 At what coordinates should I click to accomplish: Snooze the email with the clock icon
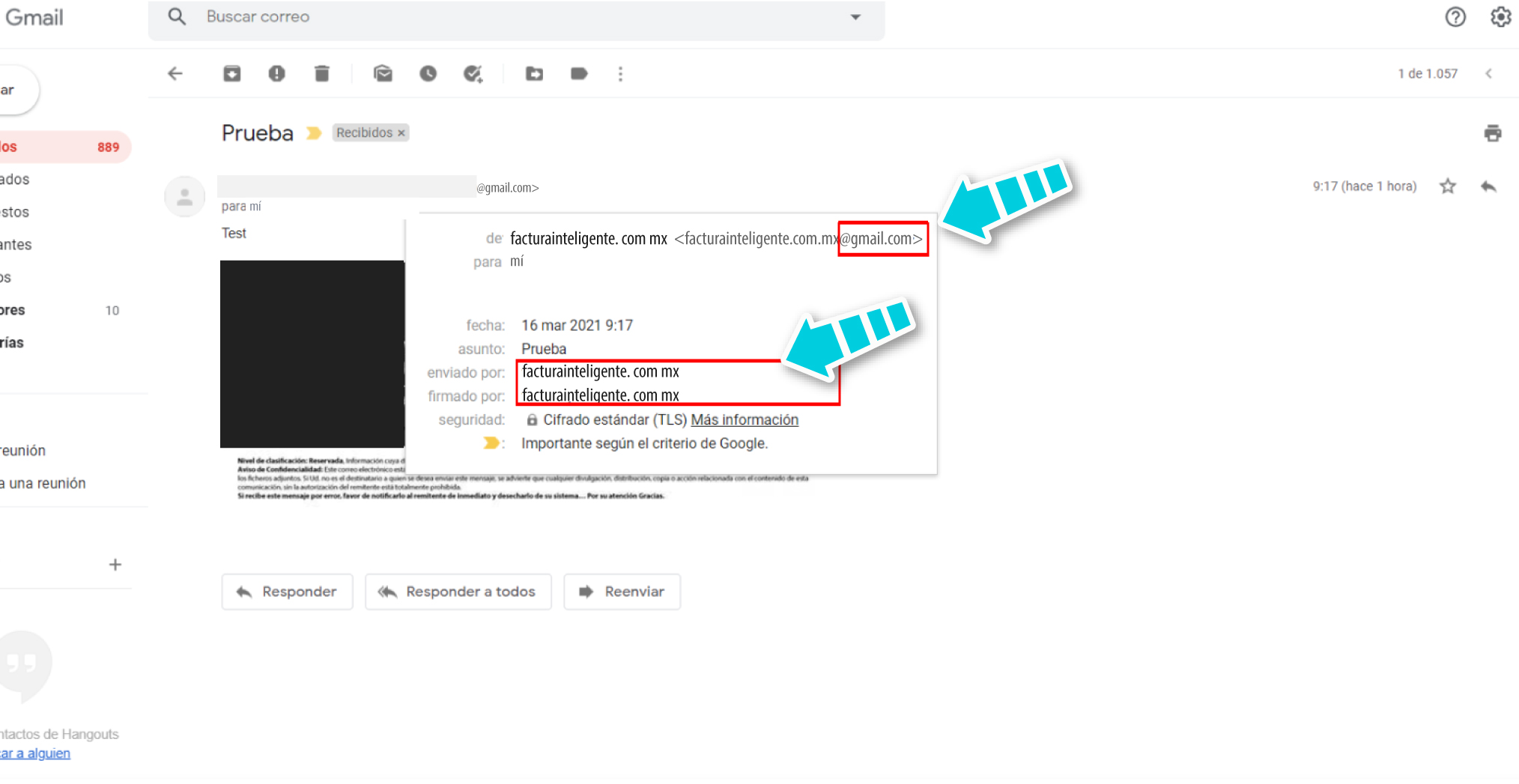[428, 73]
